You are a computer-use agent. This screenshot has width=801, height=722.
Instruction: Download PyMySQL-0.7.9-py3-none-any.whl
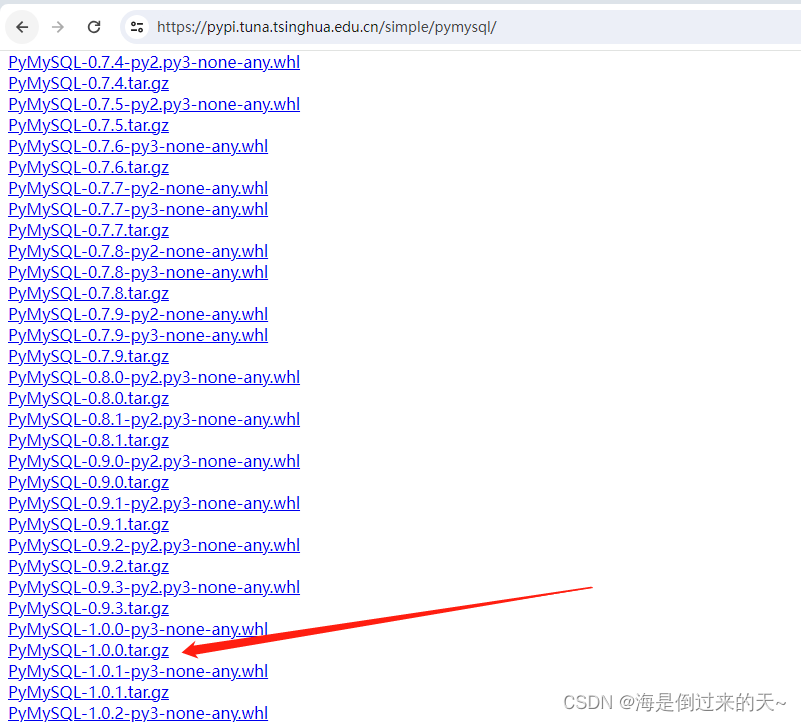[x=138, y=335]
